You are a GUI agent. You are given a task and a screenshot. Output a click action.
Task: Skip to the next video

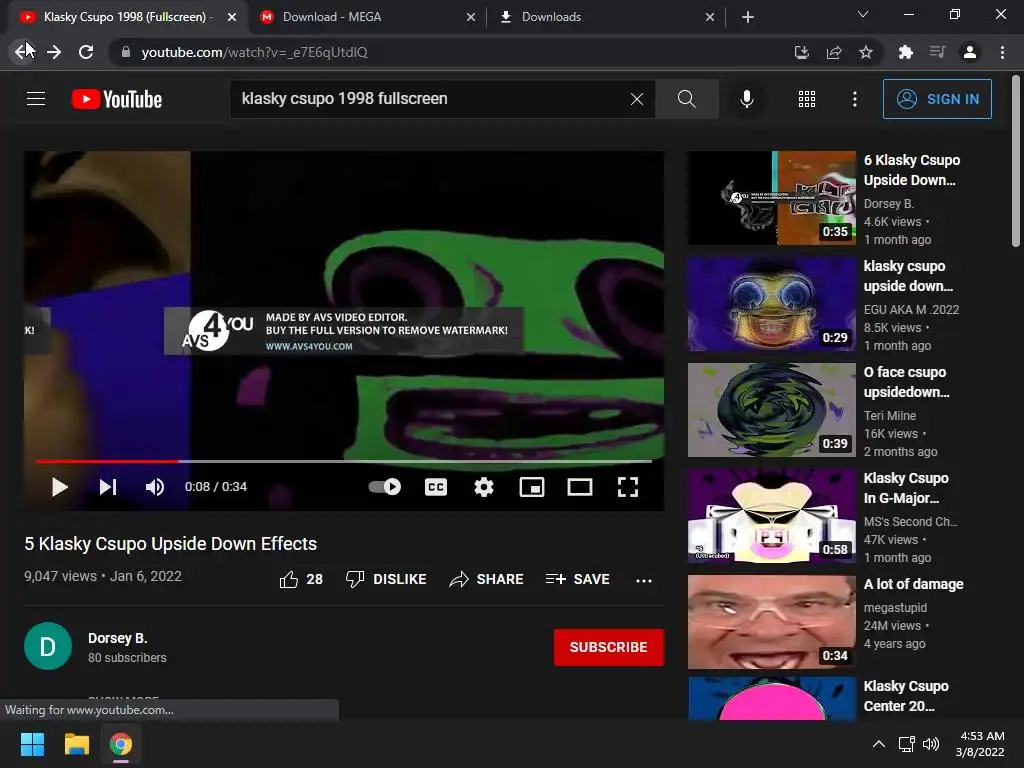click(108, 487)
